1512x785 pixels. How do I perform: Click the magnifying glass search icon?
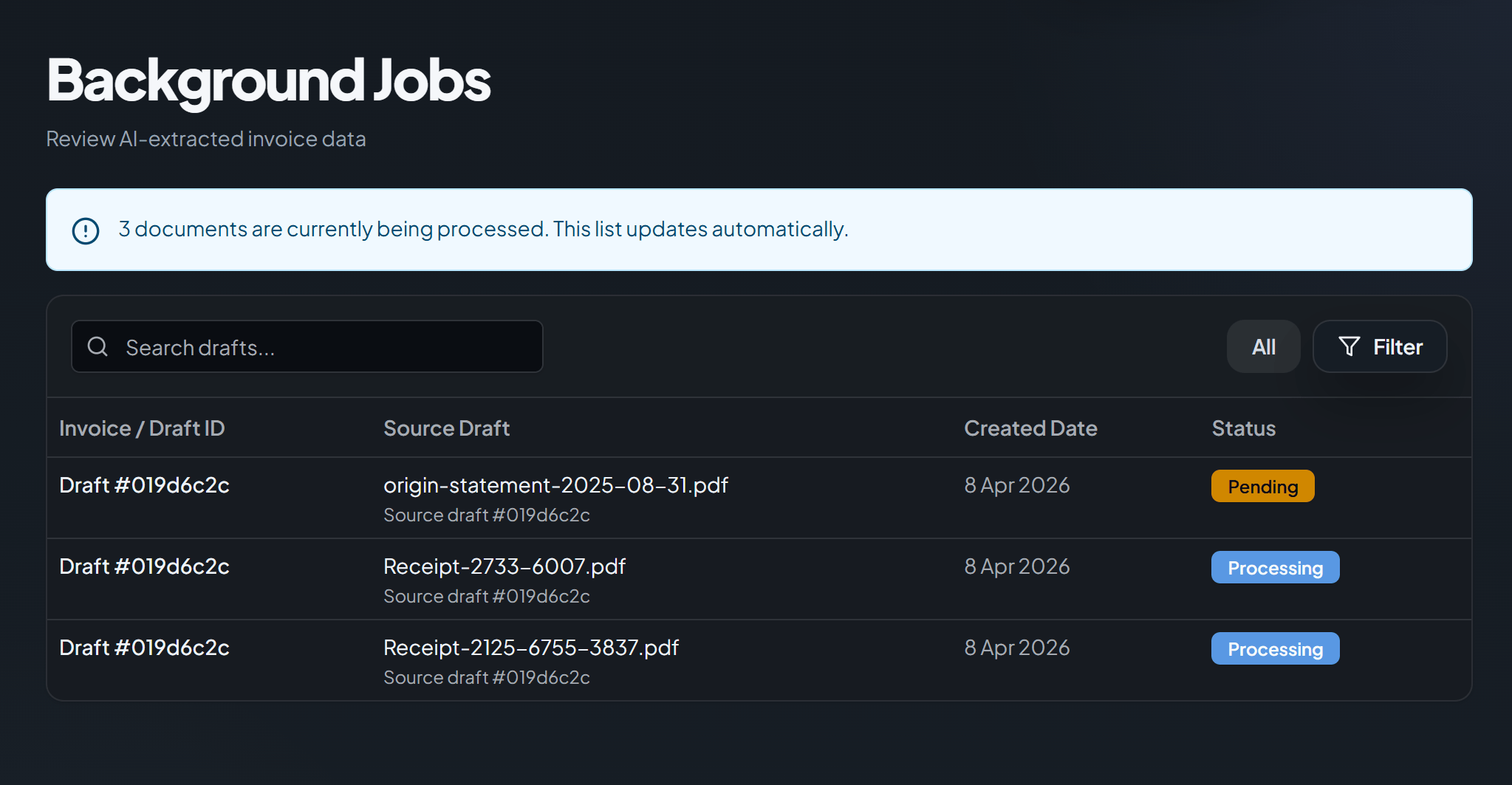point(98,346)
